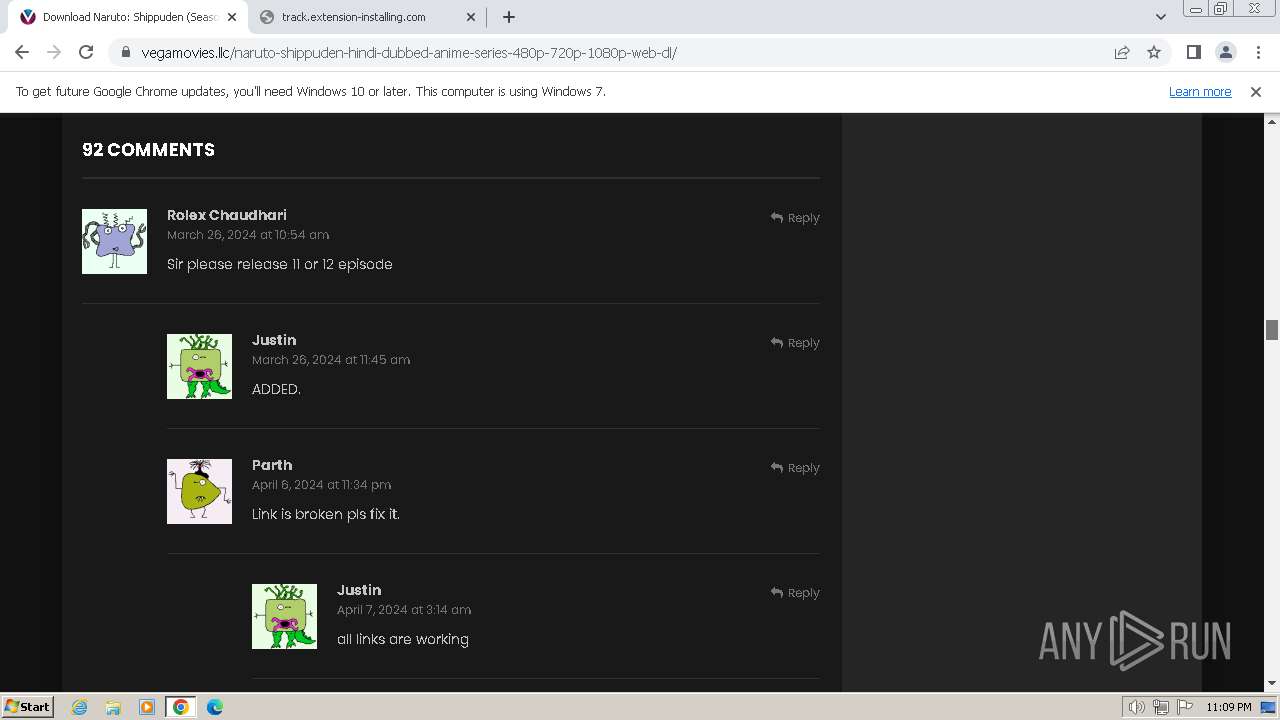Dismiss the Chrome update notification bar
This screenshot has width=1280, height=720.
pos(1256,91)
